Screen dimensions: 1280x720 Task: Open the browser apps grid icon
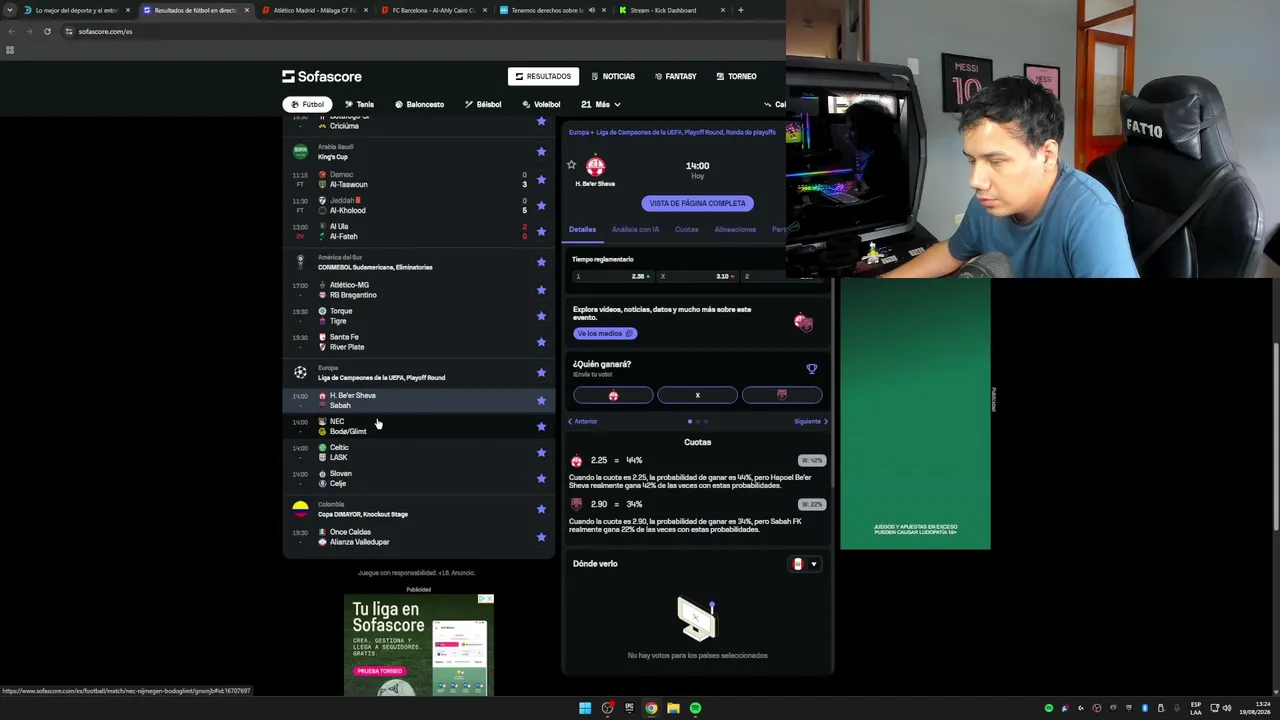click(10, 50)
